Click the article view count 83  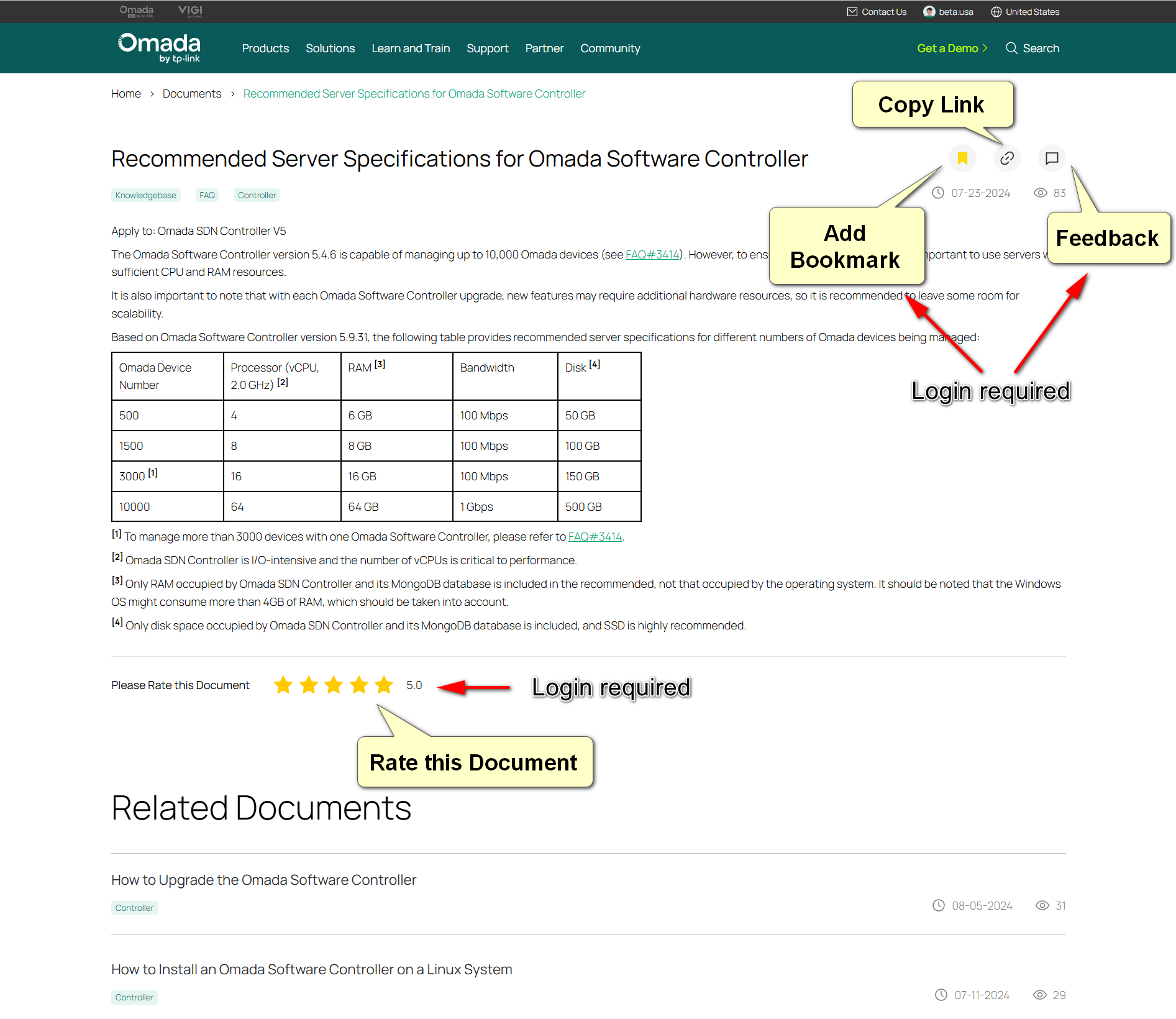[x=1059, y=193]
